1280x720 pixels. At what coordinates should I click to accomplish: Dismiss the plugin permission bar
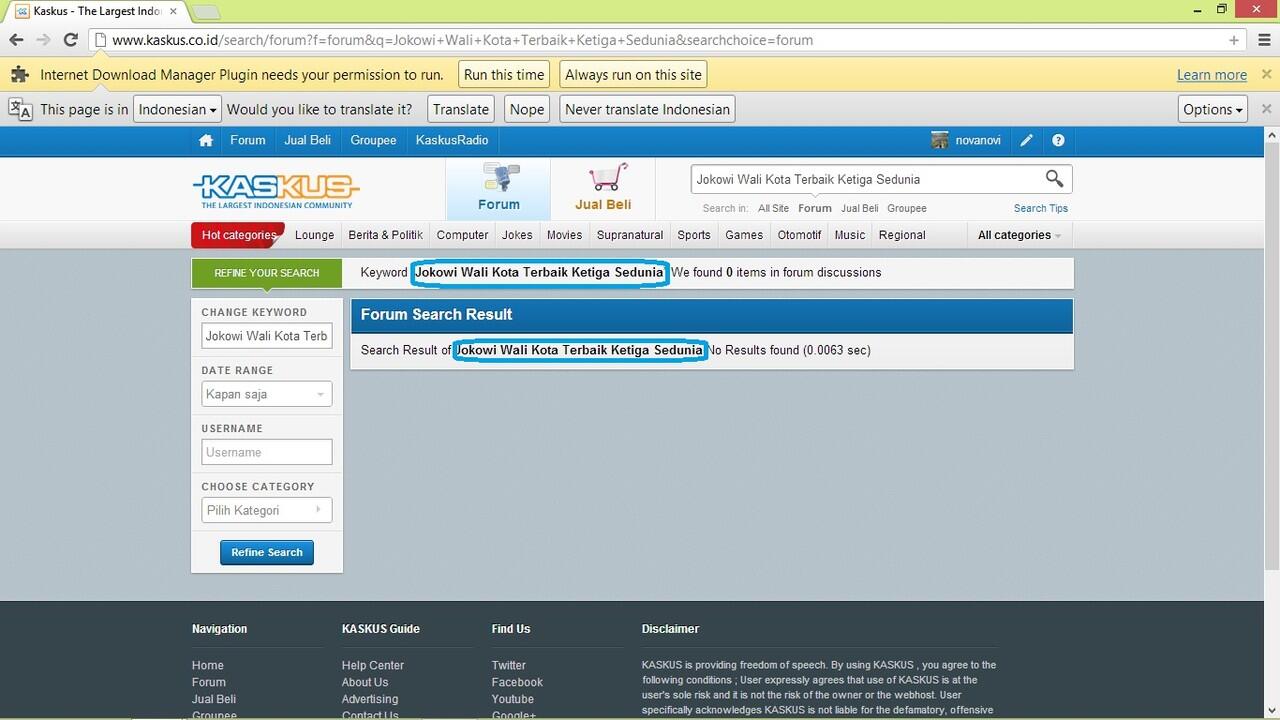click(1266, 75)
